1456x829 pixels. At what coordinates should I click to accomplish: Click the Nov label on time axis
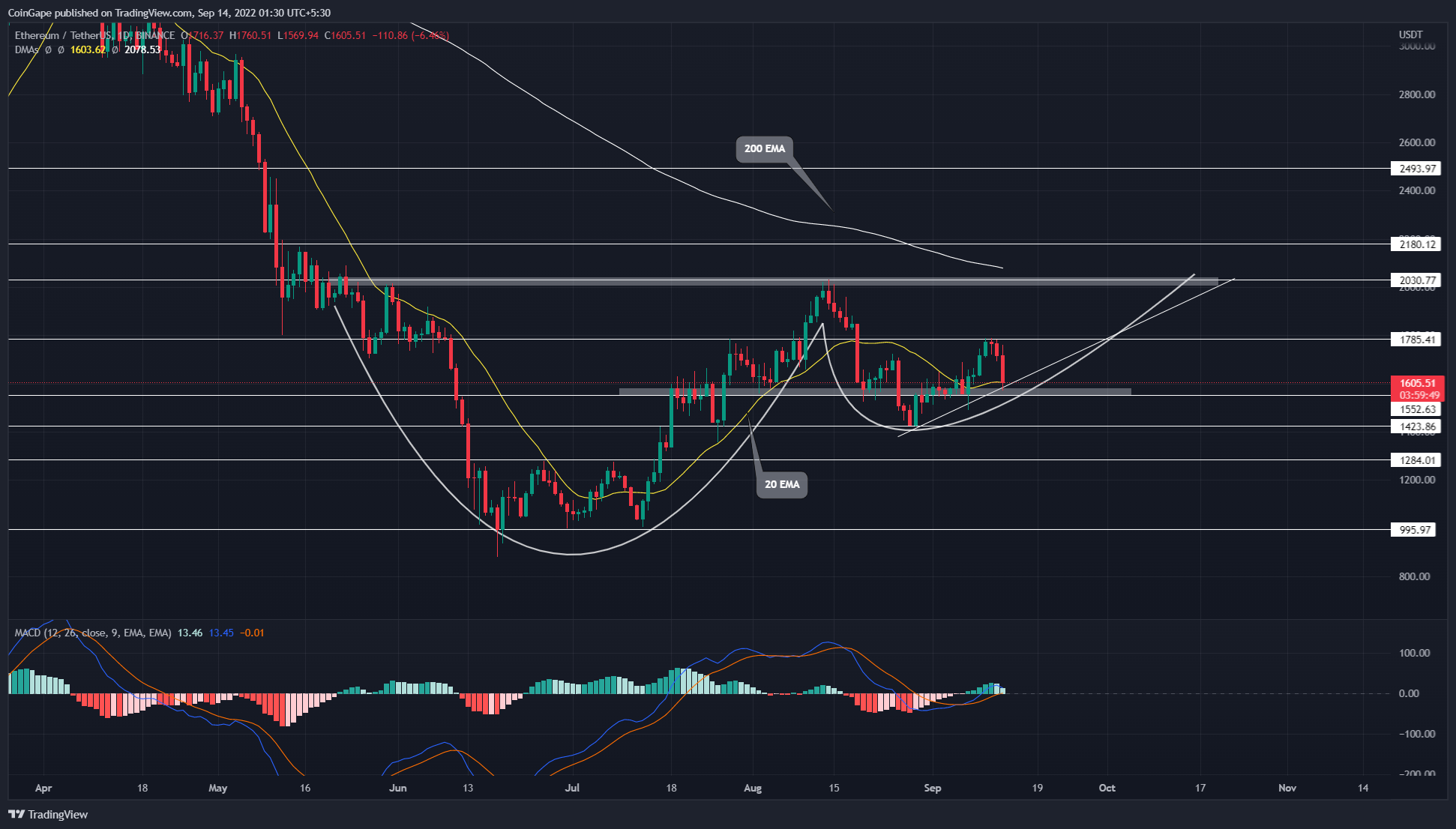1287,788
